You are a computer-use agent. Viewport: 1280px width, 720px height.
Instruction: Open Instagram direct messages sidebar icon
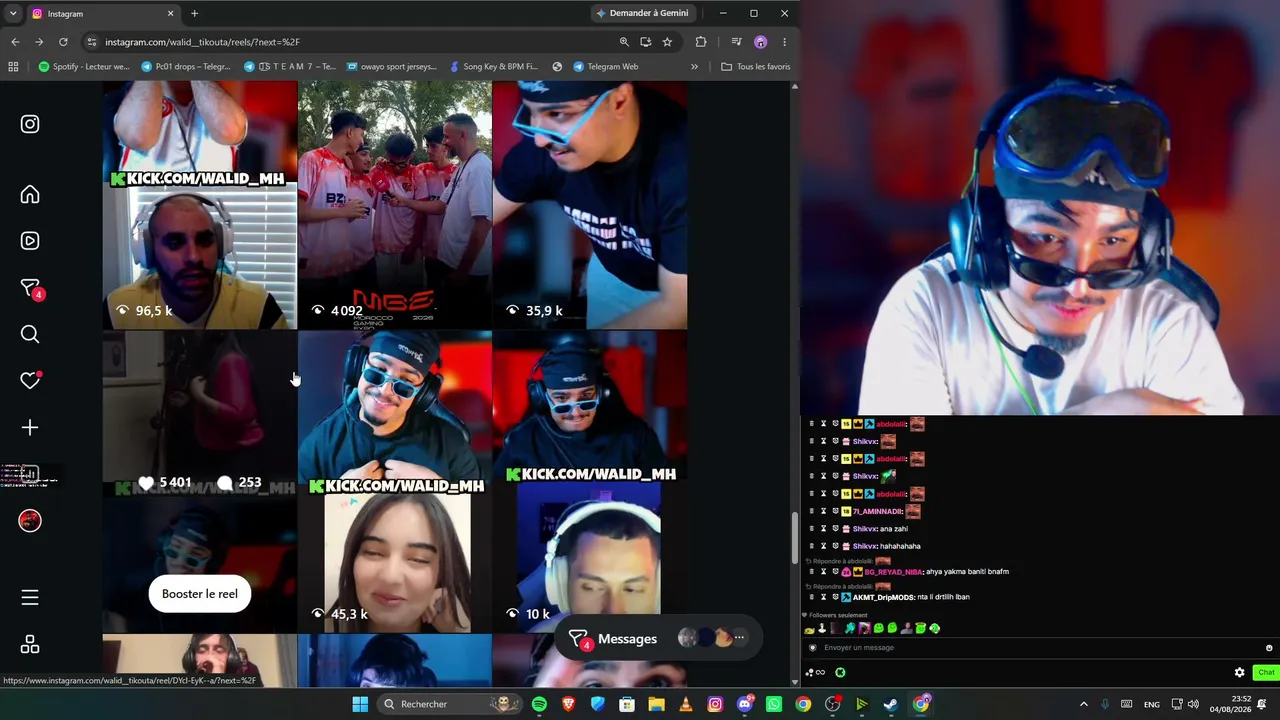coord(30,289)
